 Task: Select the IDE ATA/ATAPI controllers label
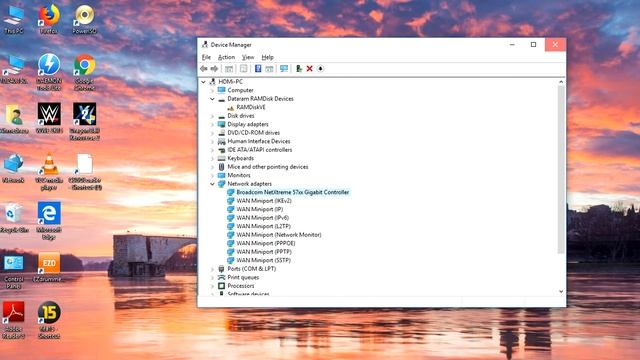point(260,150)
